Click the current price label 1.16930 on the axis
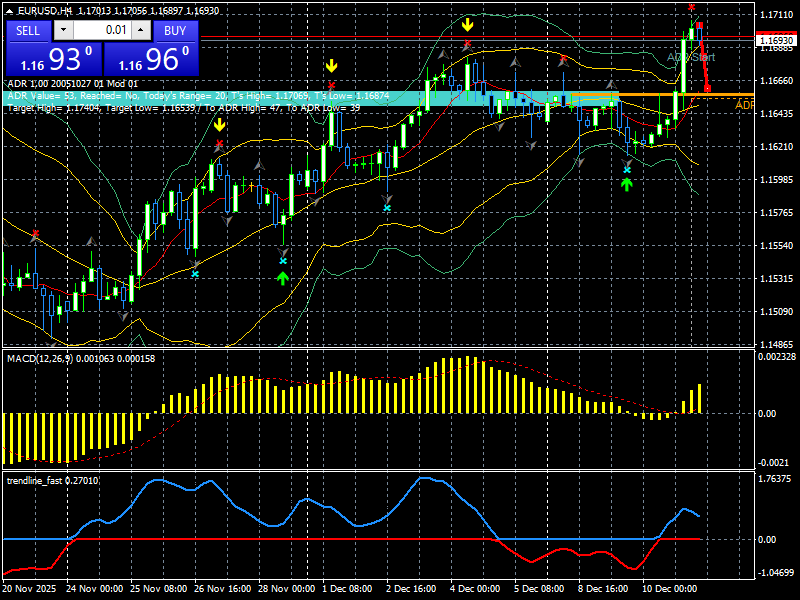The image size is (800, 600). 776,40
